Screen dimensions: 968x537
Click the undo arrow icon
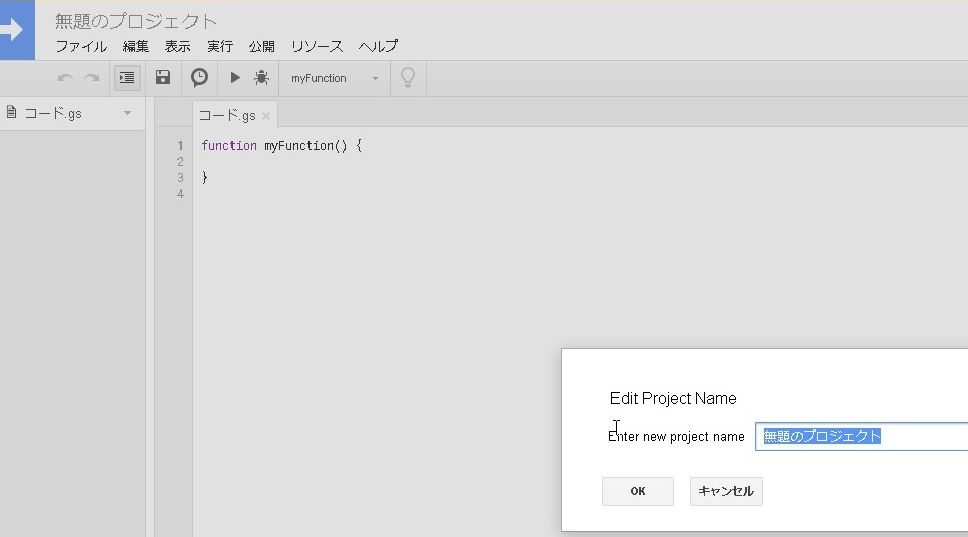tap(65, 78)
